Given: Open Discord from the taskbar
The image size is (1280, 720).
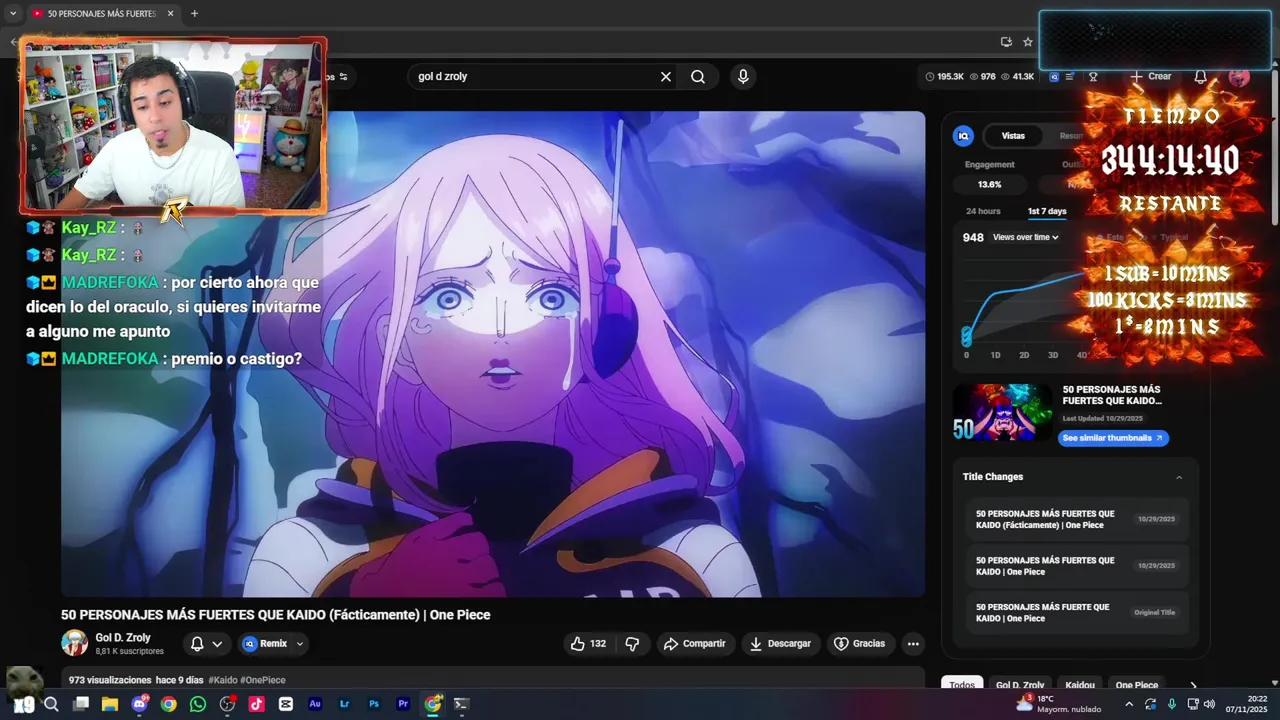Looking at the screenshot, I should point(139,704).
